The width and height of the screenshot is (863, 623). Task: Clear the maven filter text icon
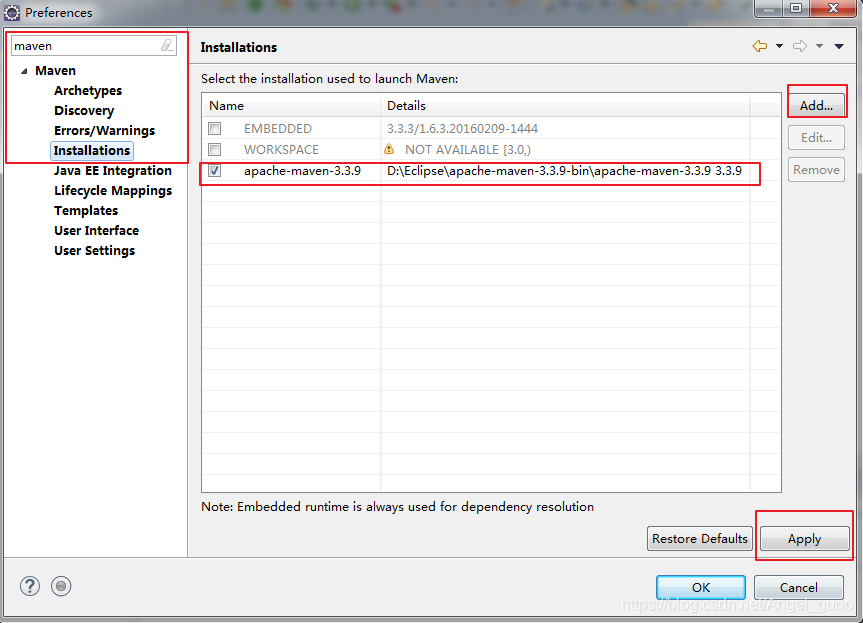point(167,46)
